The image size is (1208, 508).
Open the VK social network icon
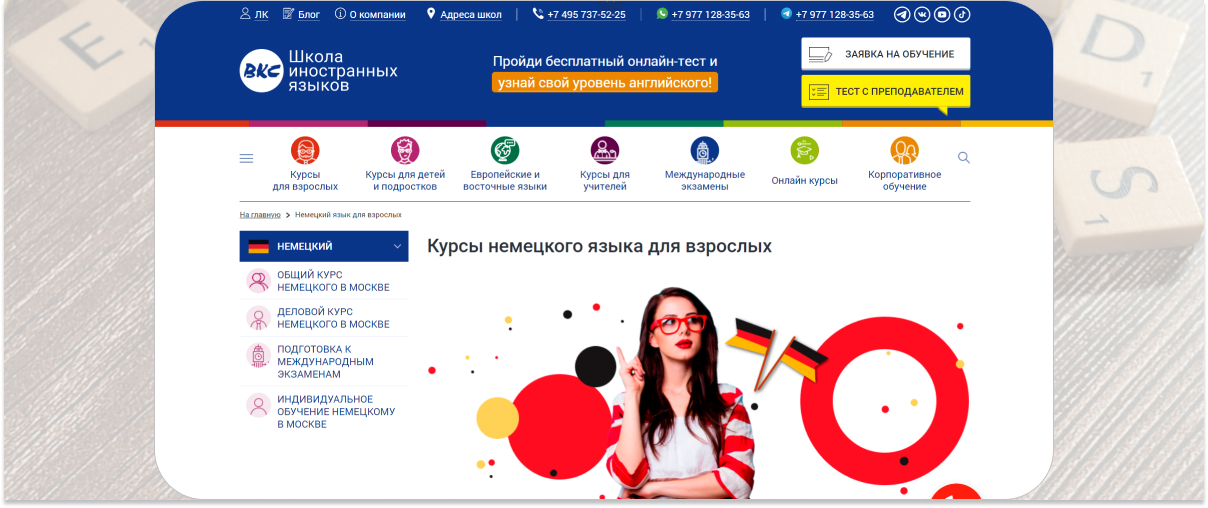point(922,15)
